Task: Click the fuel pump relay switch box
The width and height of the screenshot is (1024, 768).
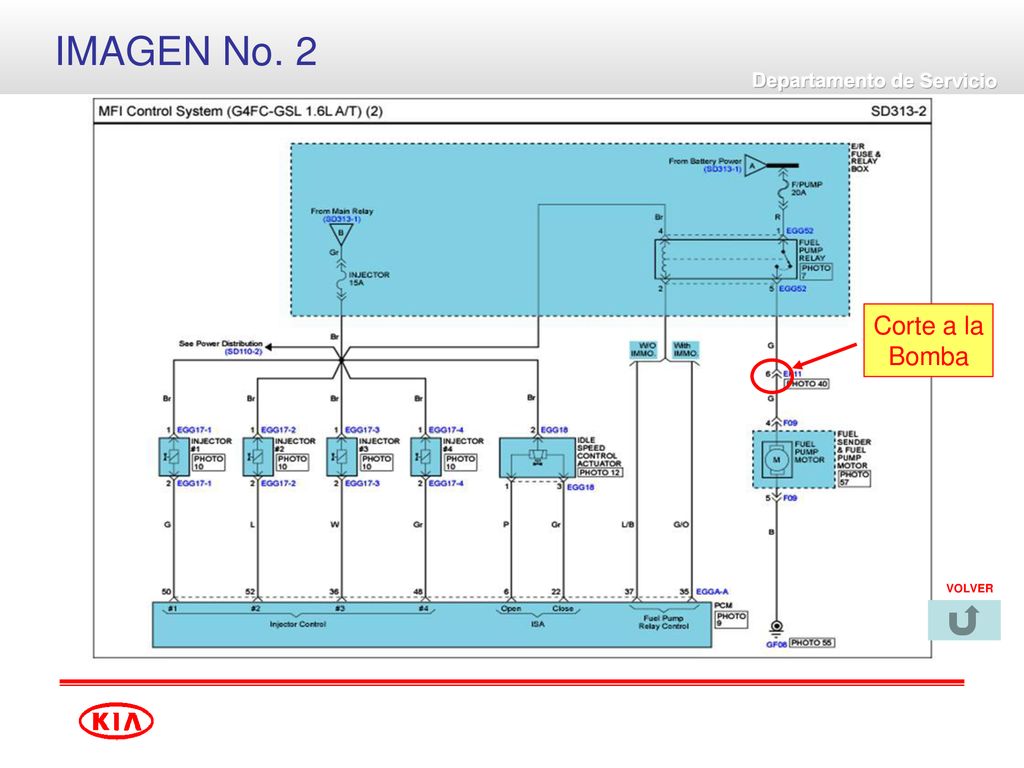Action: 726,259
